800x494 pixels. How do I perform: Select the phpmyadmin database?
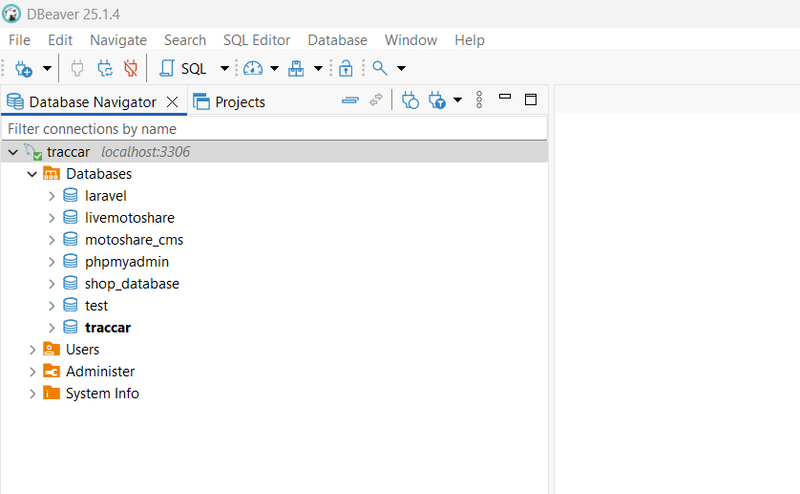tap(127, 262)
